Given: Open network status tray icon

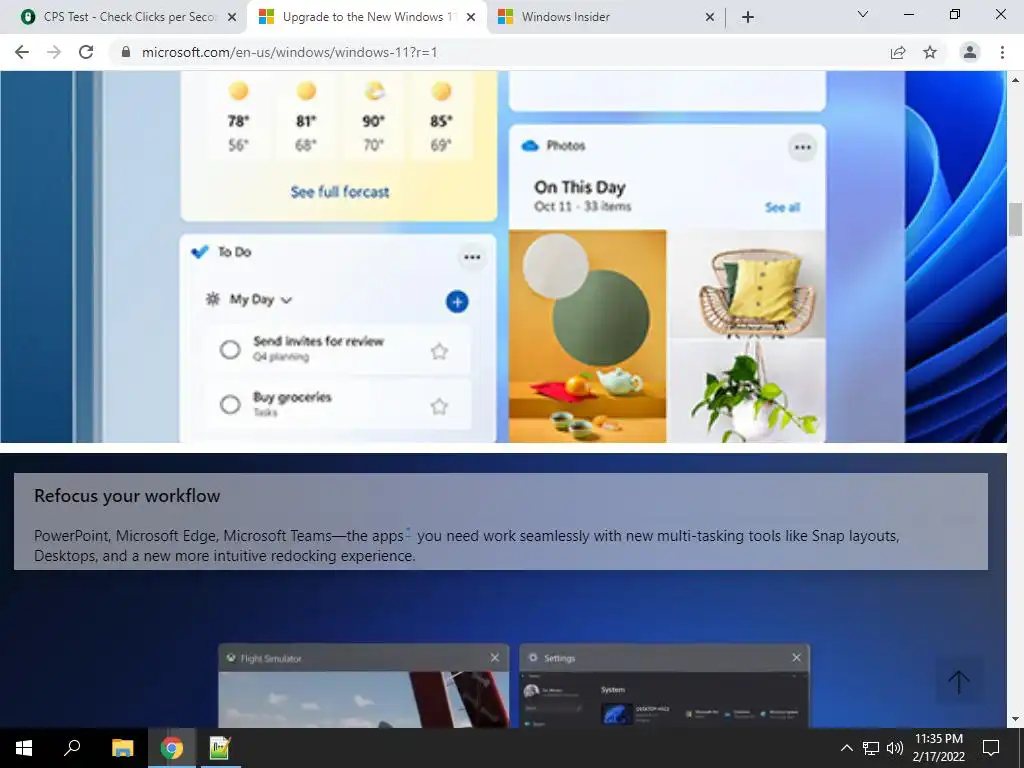Looking at the screenshot, I should (x=871, y=748).
